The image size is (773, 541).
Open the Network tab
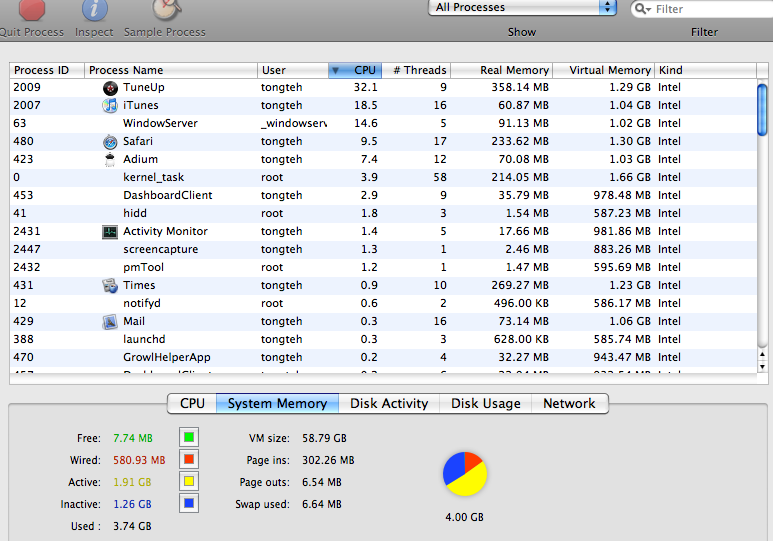569,403
